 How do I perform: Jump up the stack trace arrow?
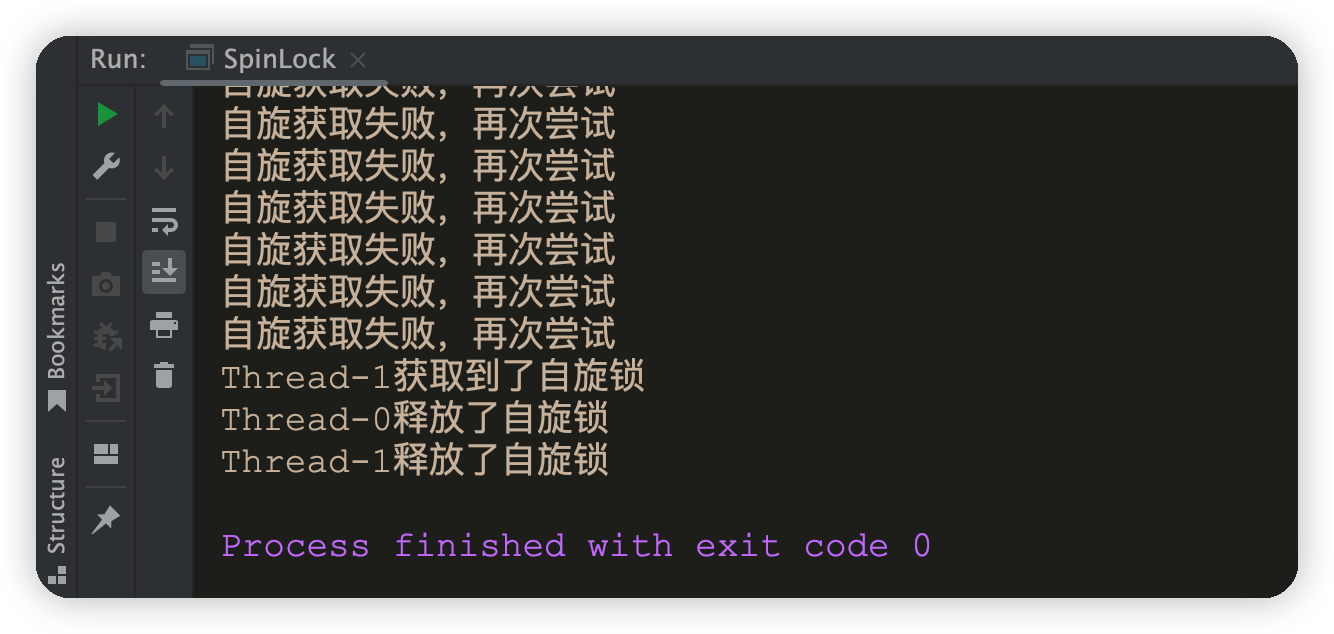164,116
